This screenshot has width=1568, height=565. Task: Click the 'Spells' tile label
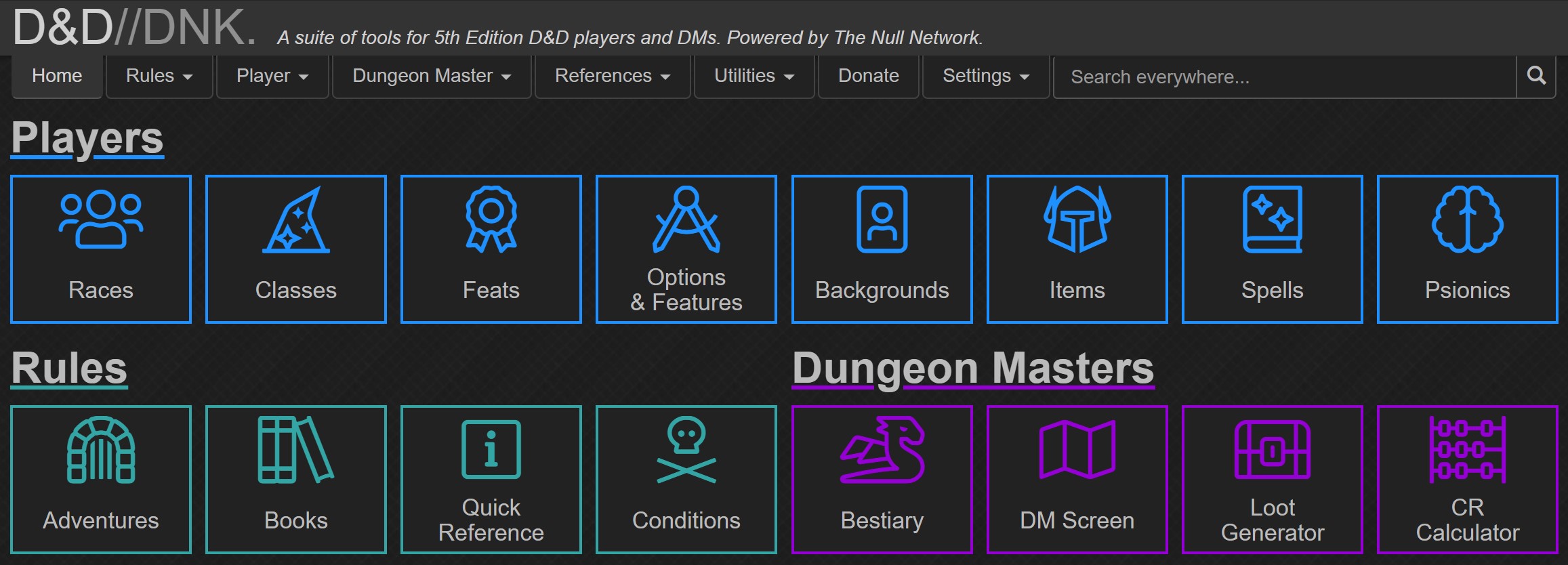[1273, 290]
